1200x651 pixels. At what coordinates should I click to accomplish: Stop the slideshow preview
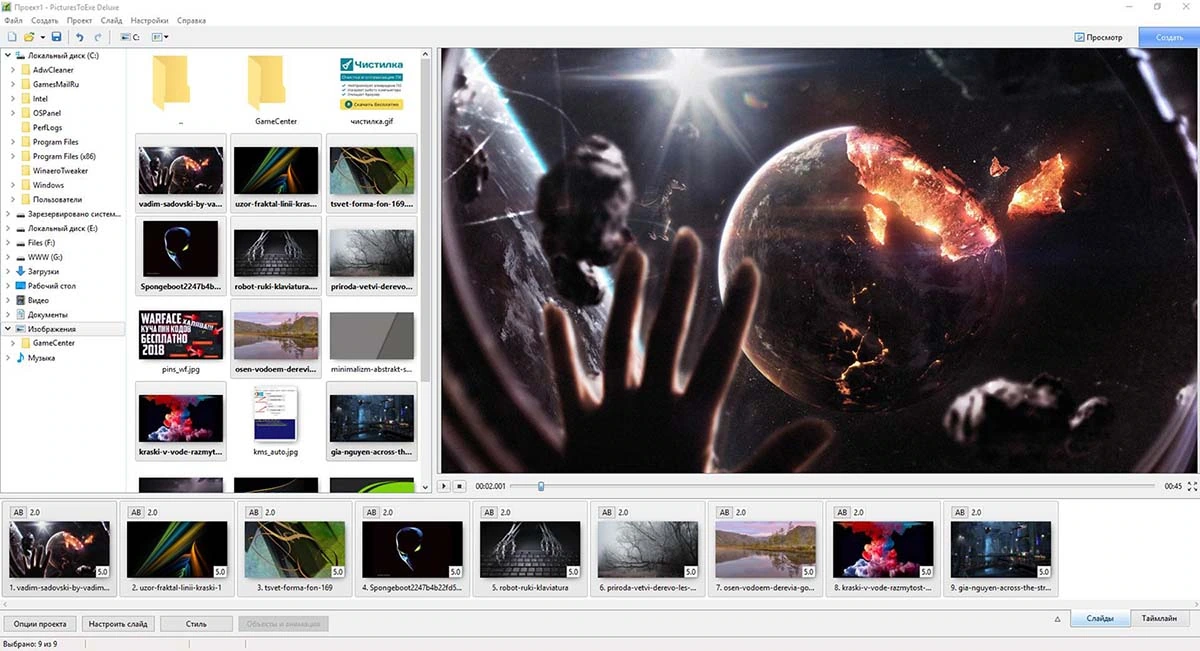coord(460,486)
